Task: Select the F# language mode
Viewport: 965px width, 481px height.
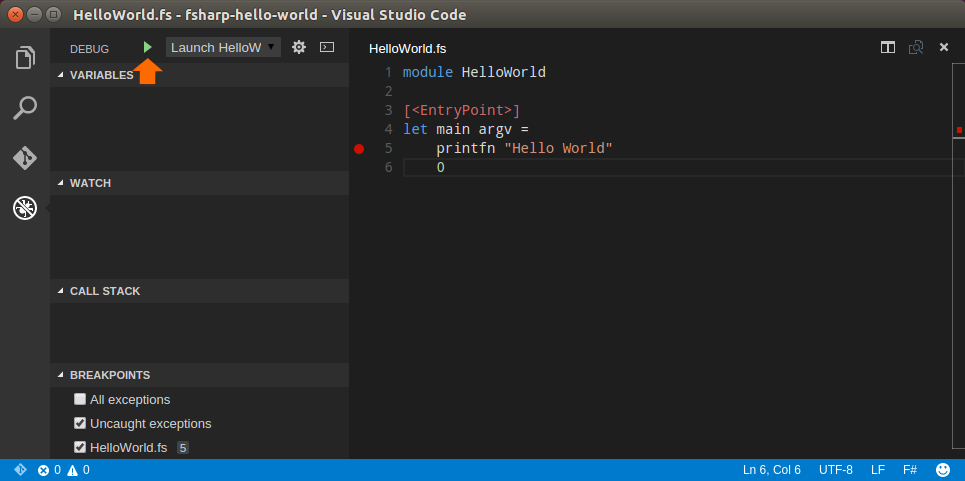Action: pos(910,470)
